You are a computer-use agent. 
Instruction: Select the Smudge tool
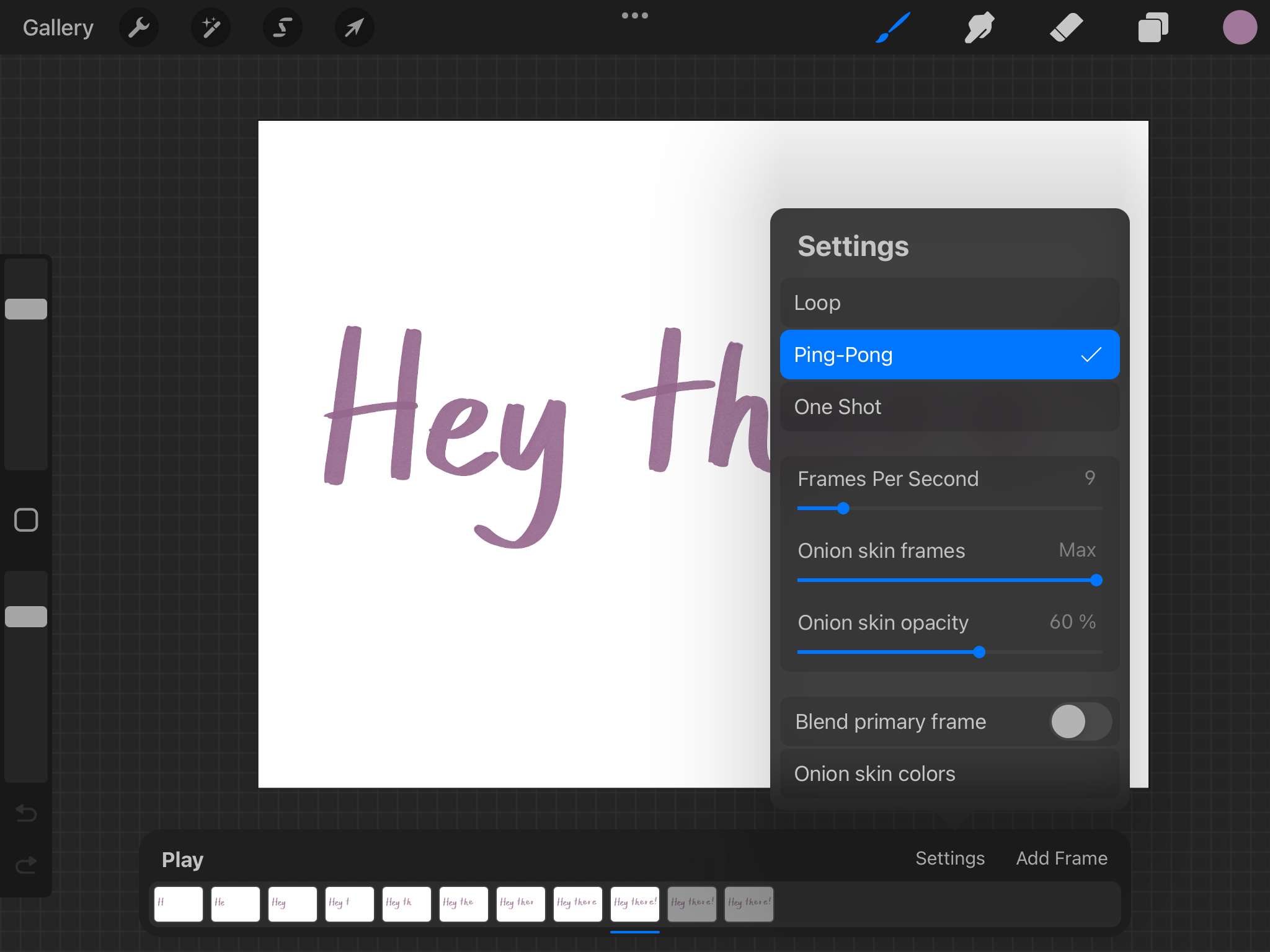pyautogui.click(x=979, y=27)
